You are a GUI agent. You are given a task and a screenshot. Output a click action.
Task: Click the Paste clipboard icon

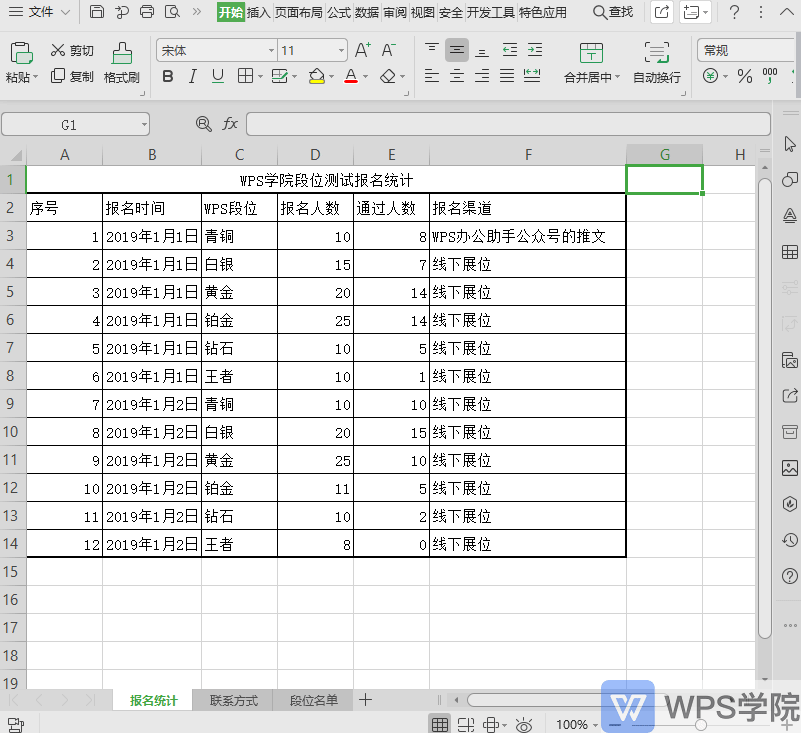click(21, 53)
